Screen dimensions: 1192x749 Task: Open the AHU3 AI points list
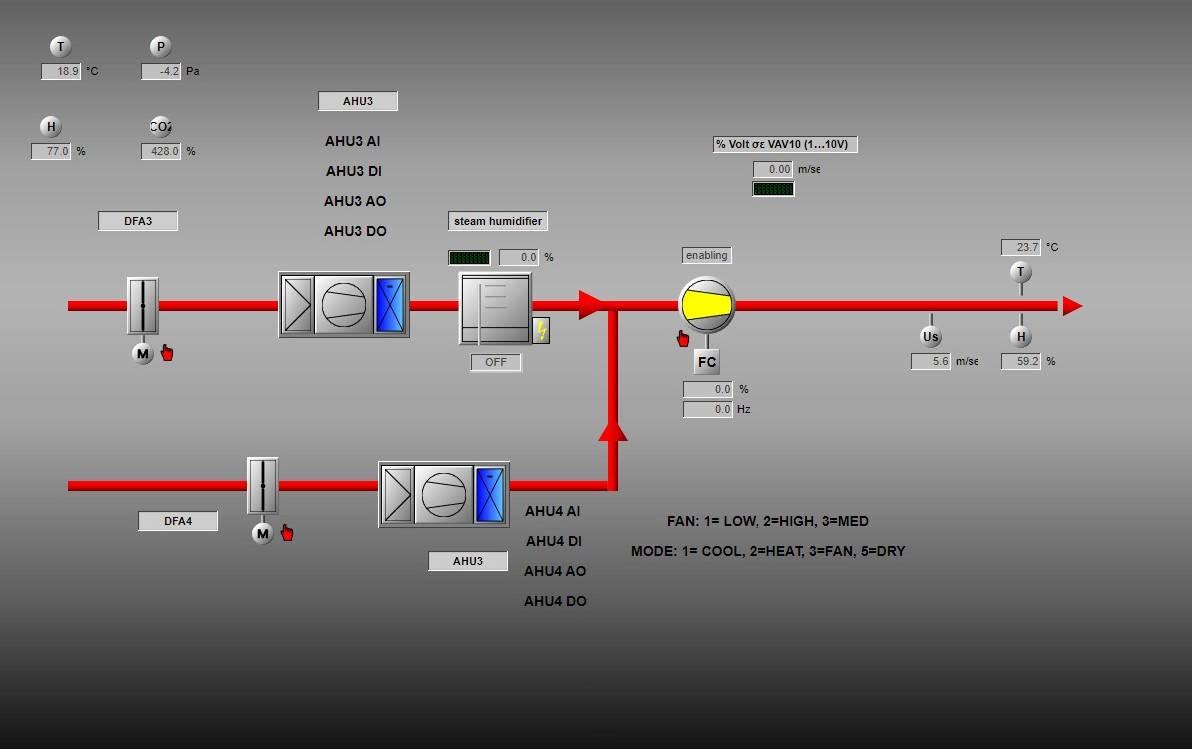[352, 141]
